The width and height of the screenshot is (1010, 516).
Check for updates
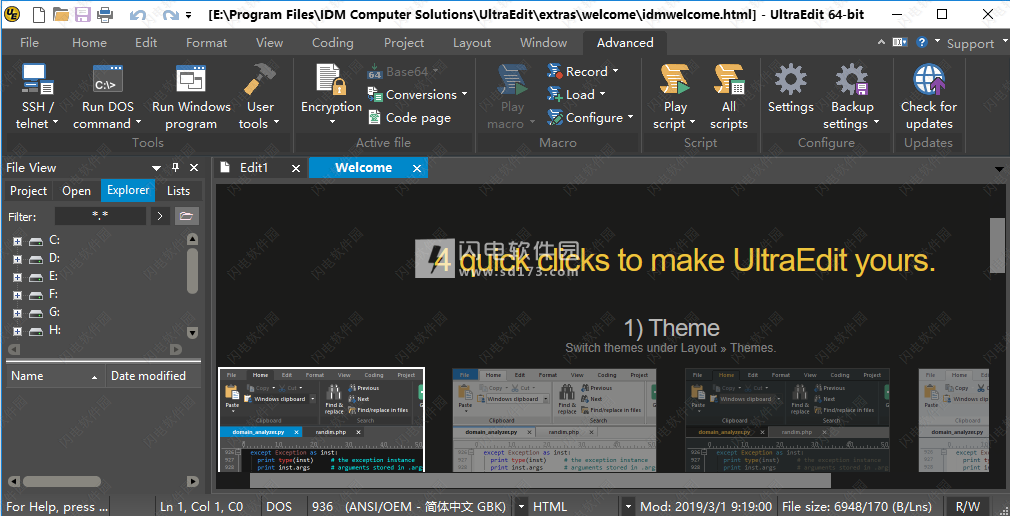pos(929,95)
